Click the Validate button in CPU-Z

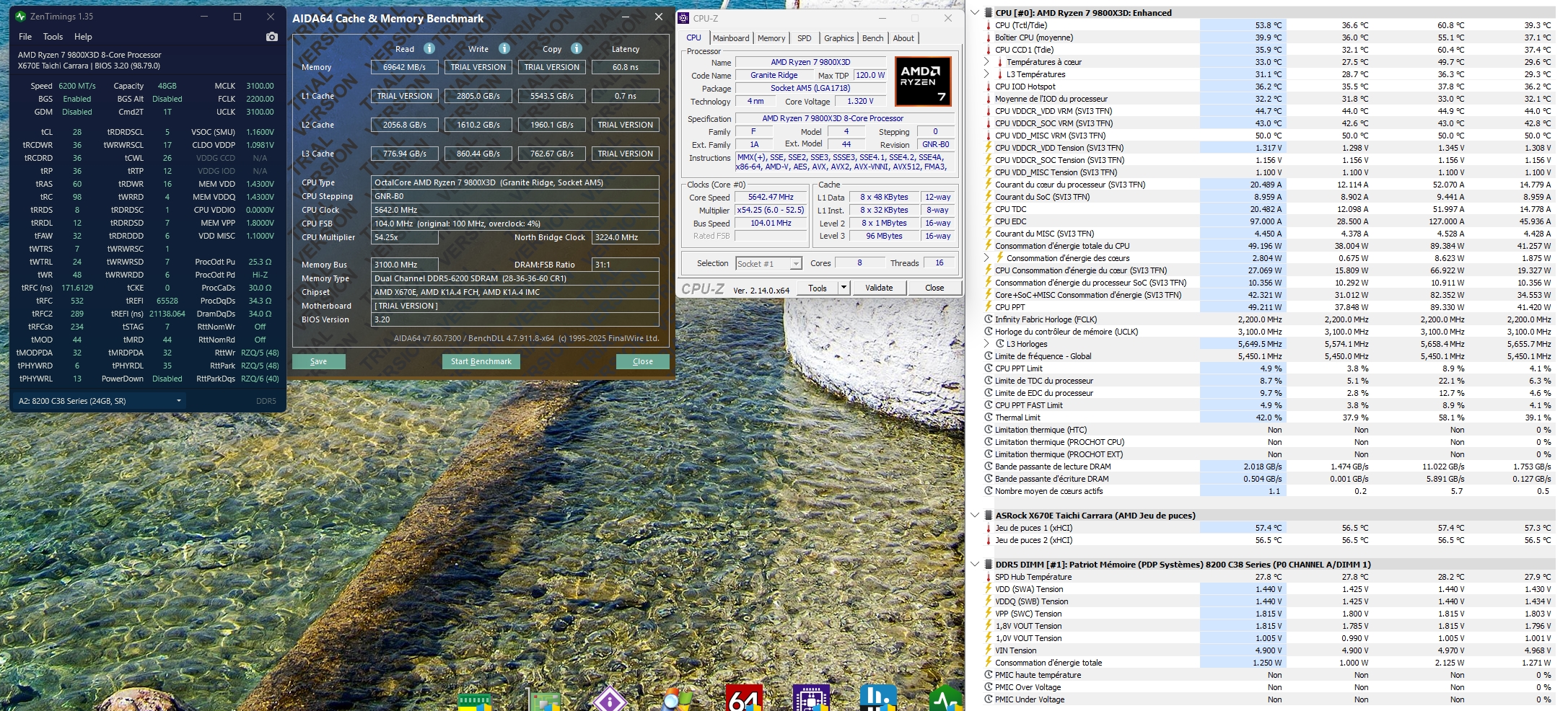[x=879, y=288]
